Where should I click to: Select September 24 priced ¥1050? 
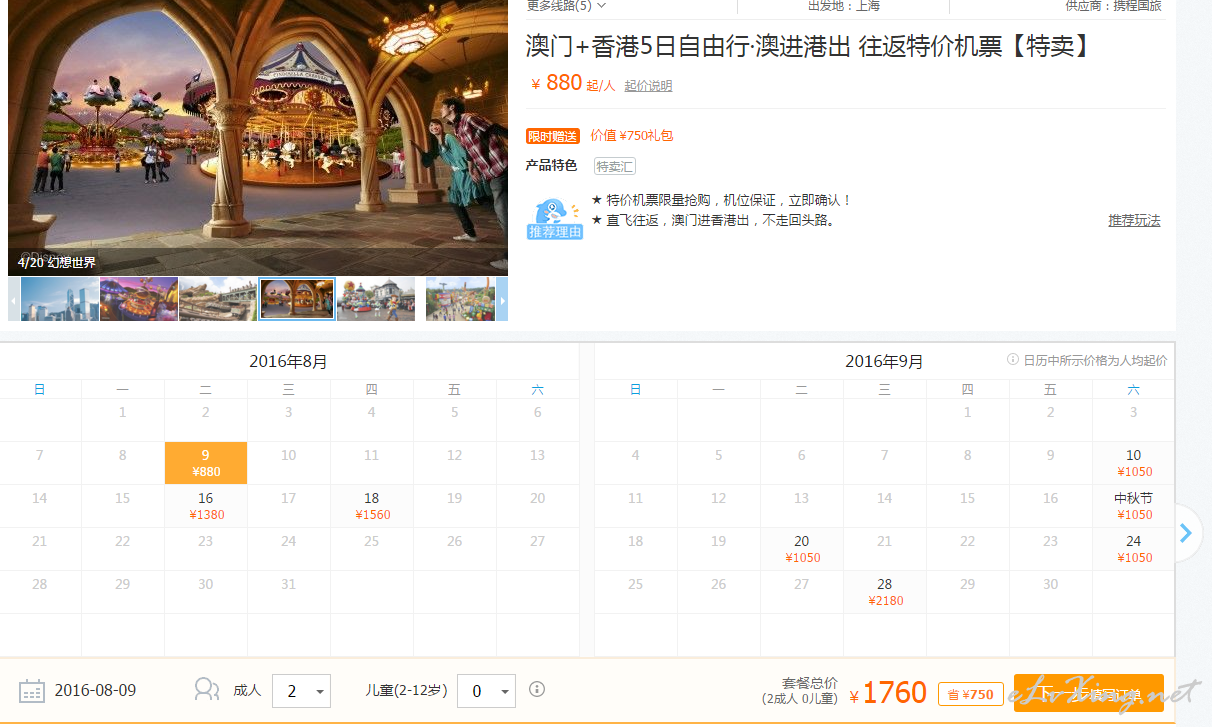(x=1133, y=549)
